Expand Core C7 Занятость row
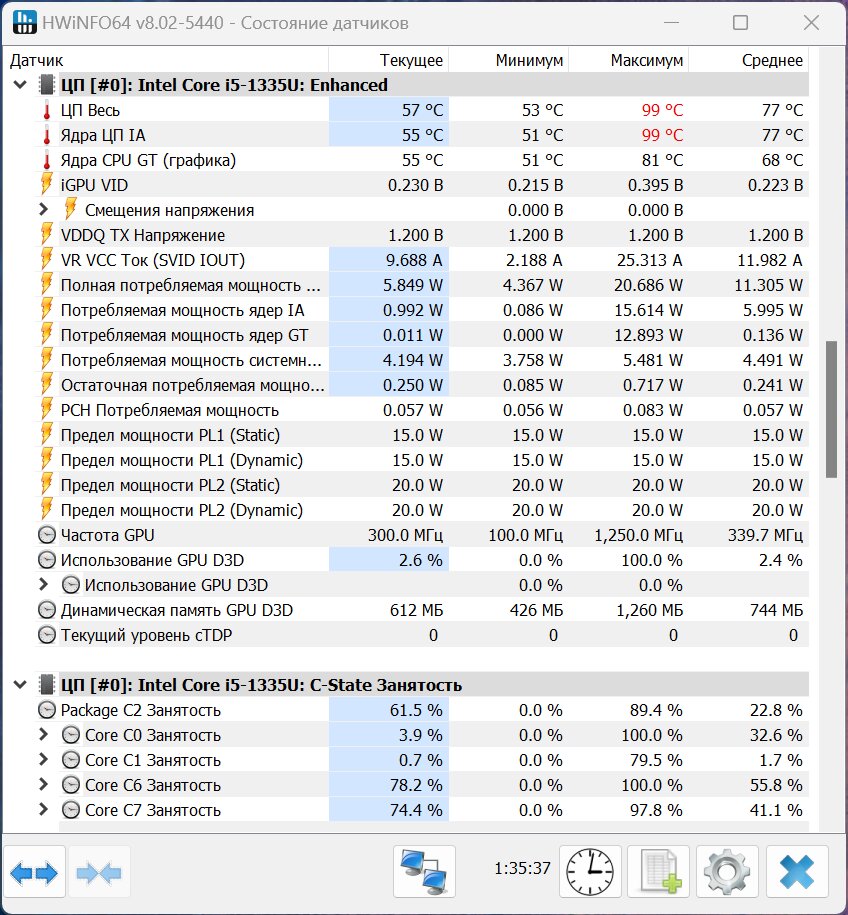848x915 pixels. (x=43, y=809)
